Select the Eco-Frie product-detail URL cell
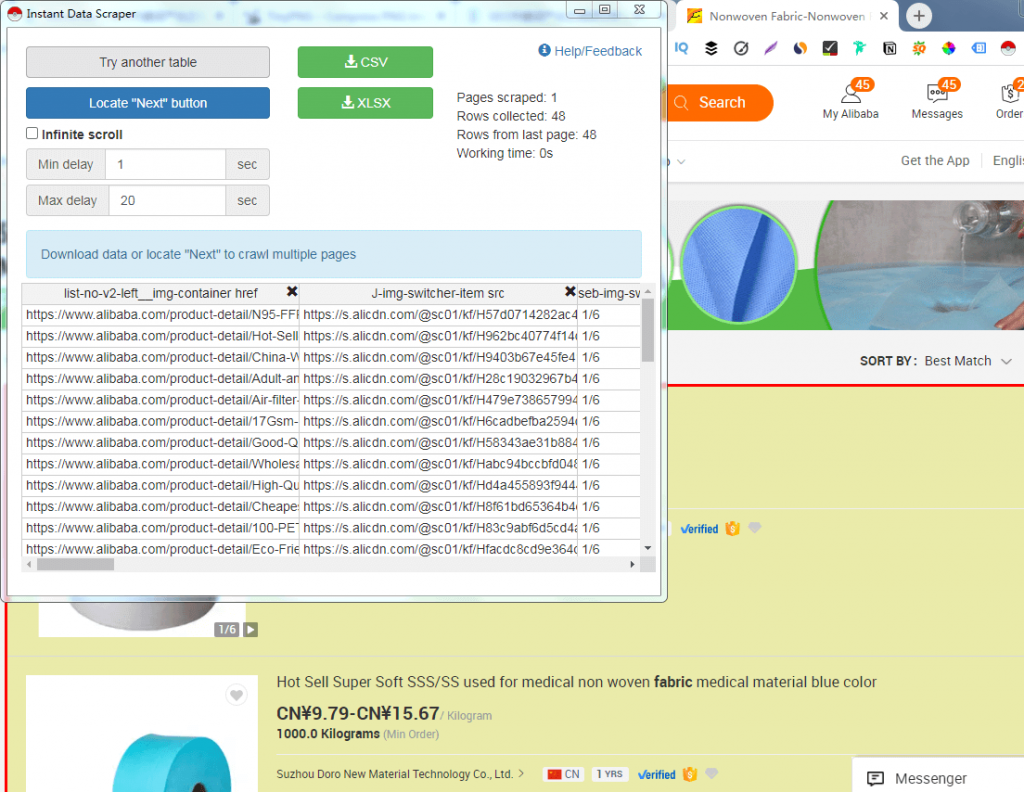This screenshot has width=1024, height=792. tap(161, 549)
